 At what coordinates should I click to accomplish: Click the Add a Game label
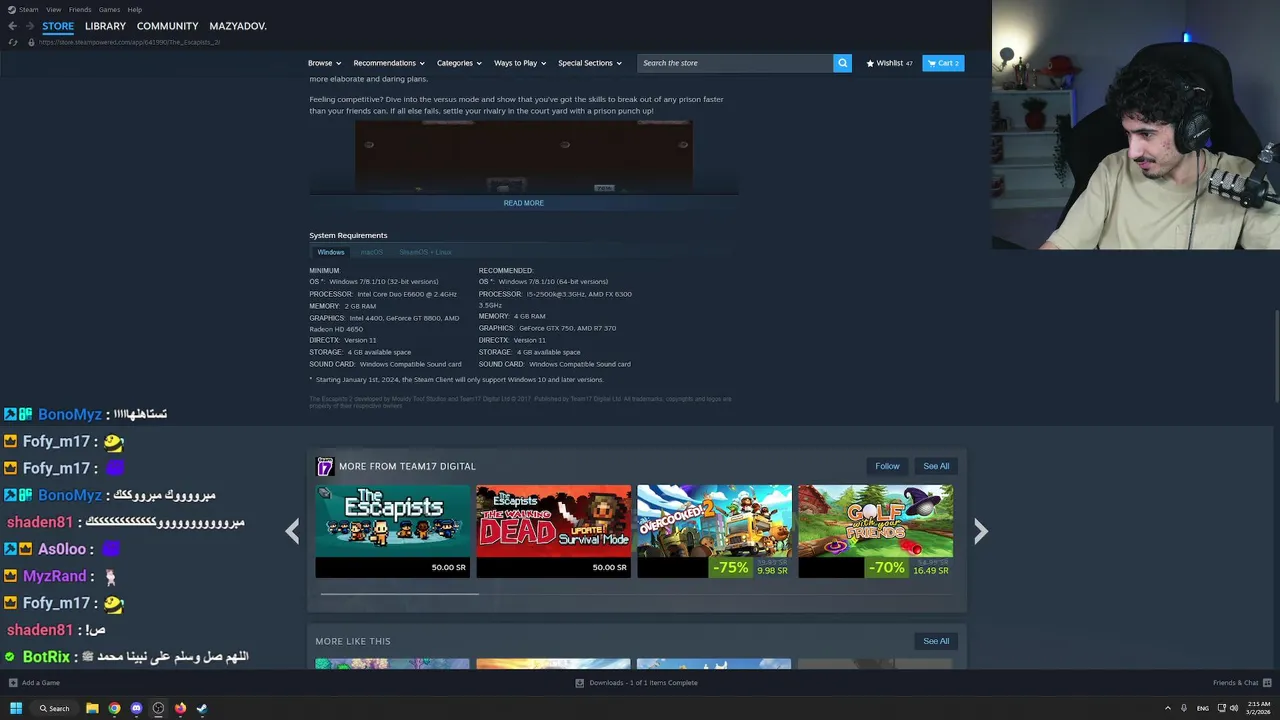(41, 683)
